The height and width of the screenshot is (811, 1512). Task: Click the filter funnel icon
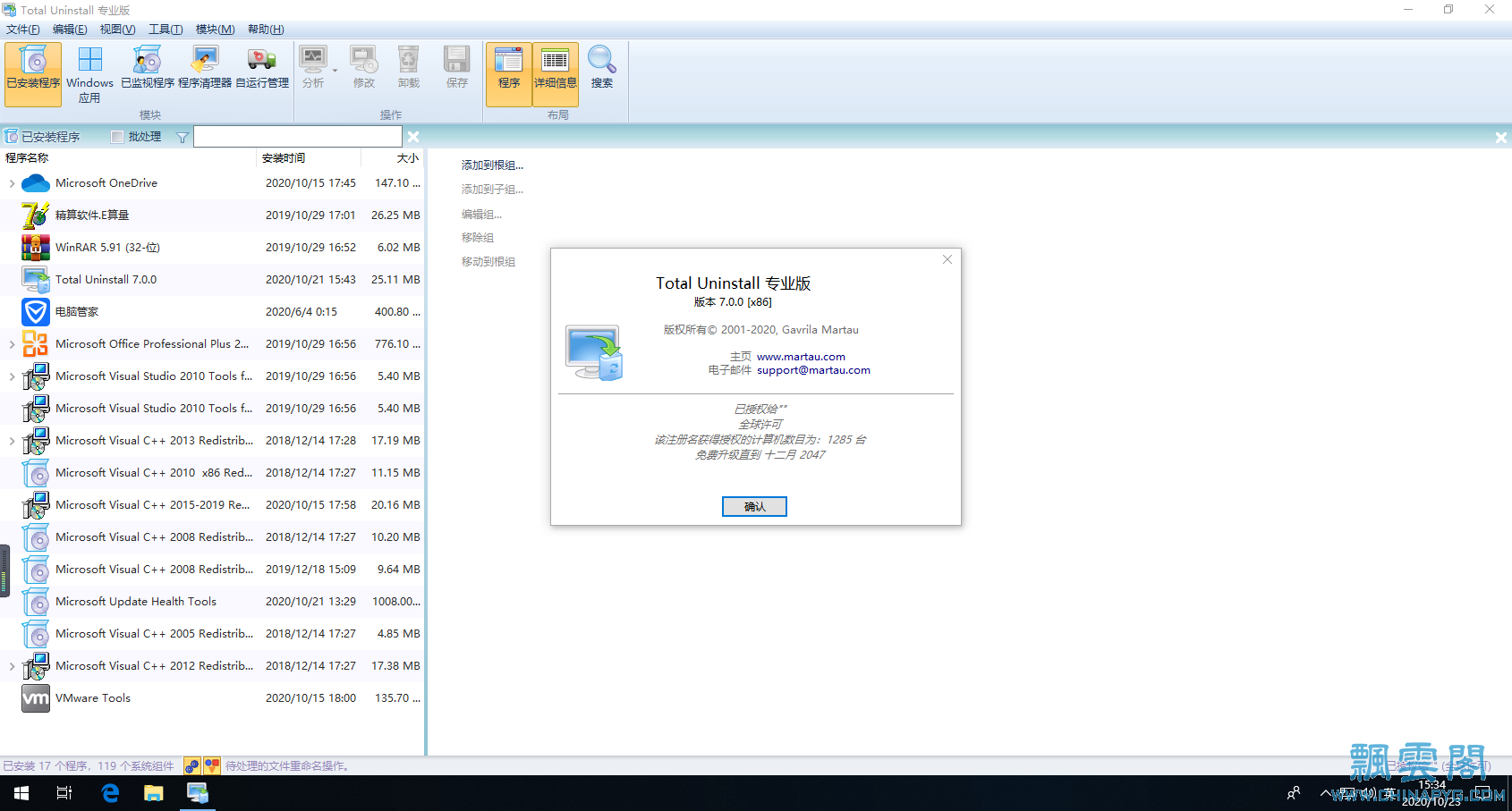(183, 137)
